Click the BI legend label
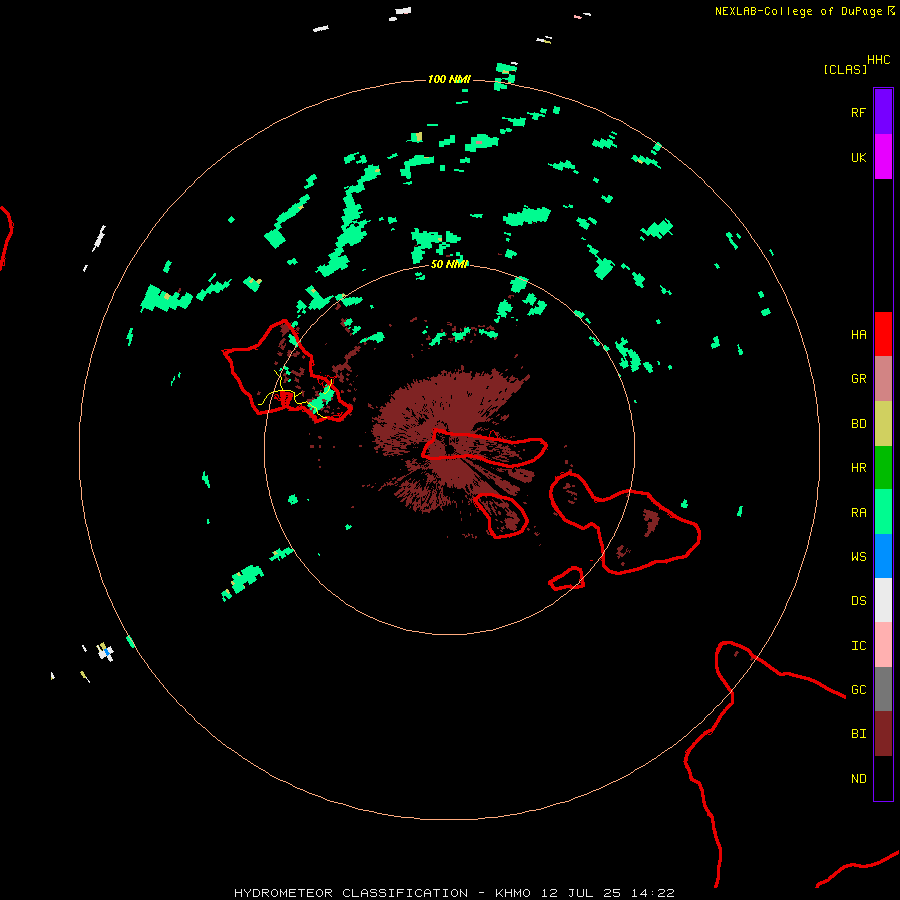The height and width of the screenshot is (900, 900). click(x=858, y=734)
